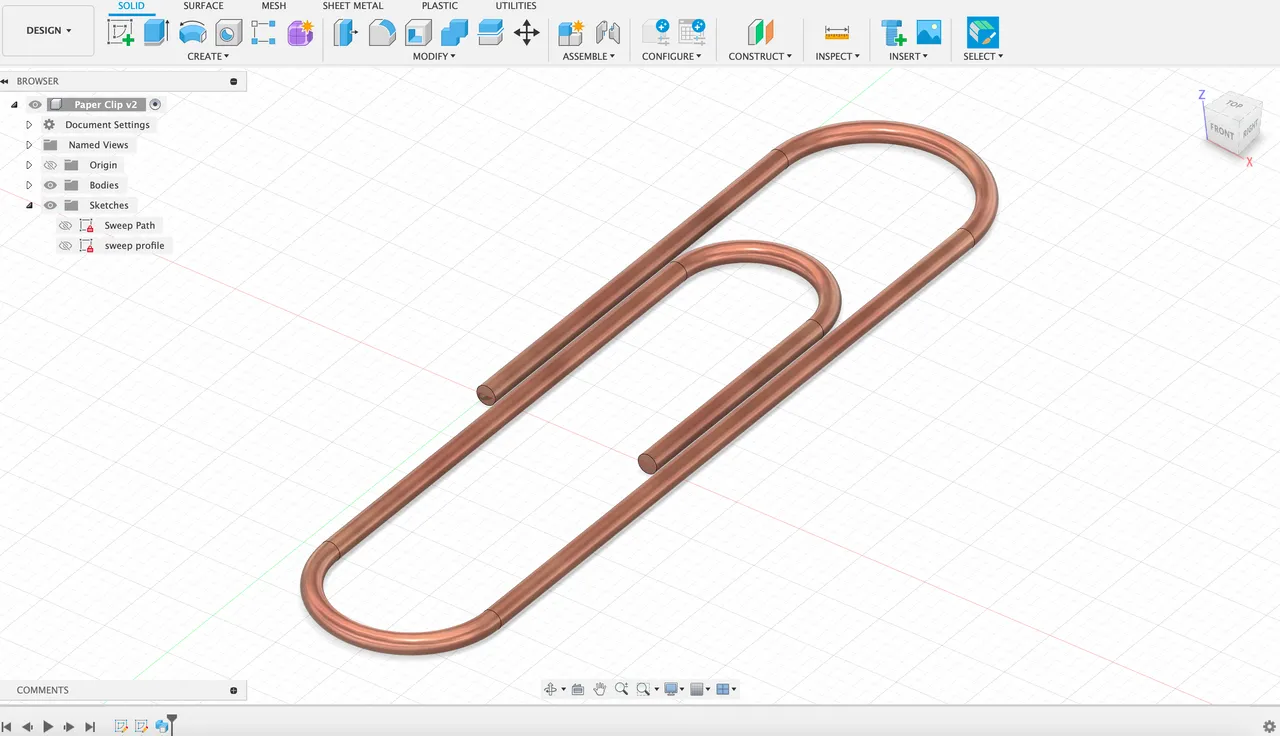The height and width of the screenshot is (736, 1280).
Task: Expand the Document Settings node
Action: [28, 124]
